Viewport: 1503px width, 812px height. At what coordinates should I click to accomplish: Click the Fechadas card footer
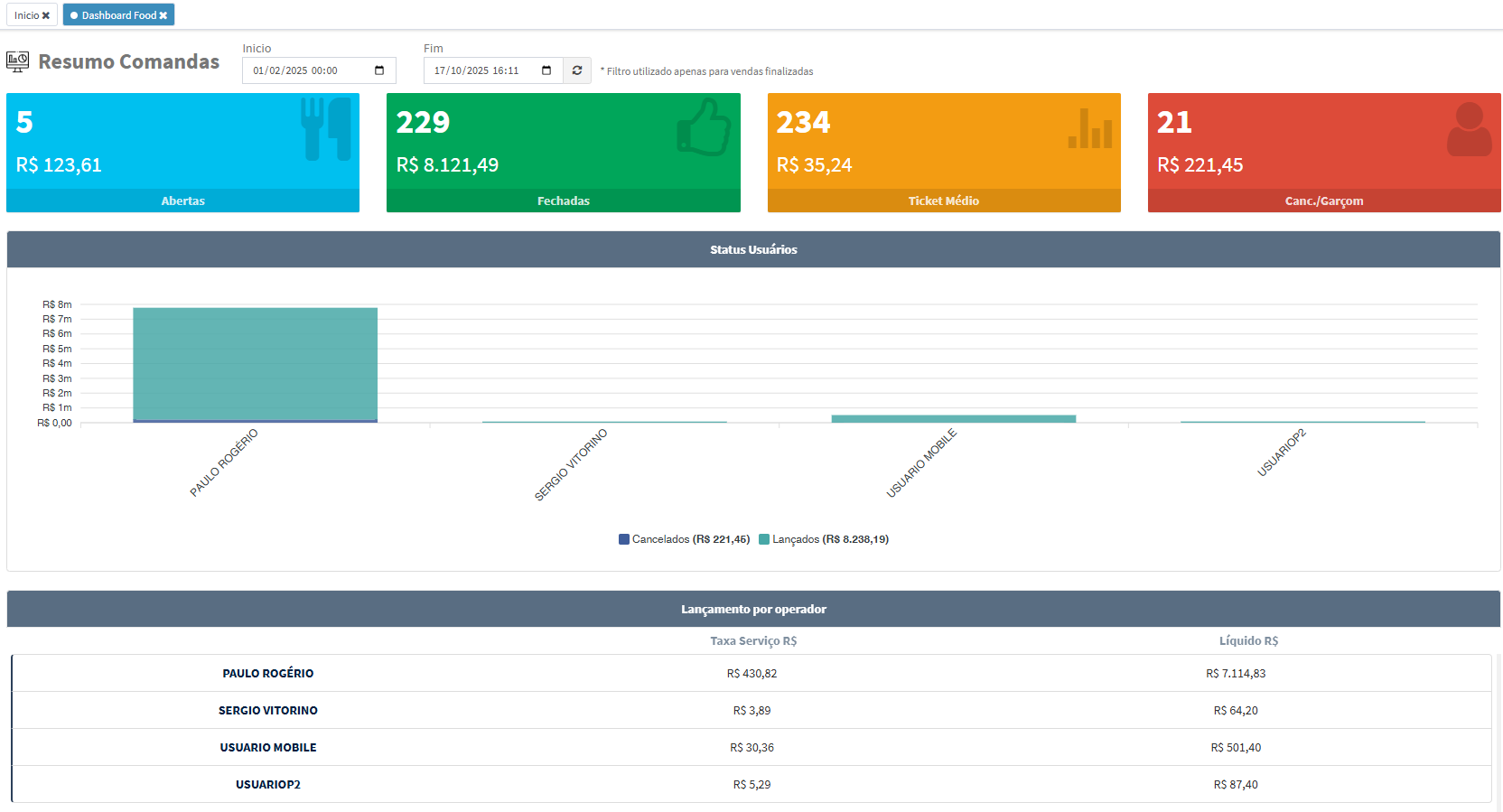[563, 201]
